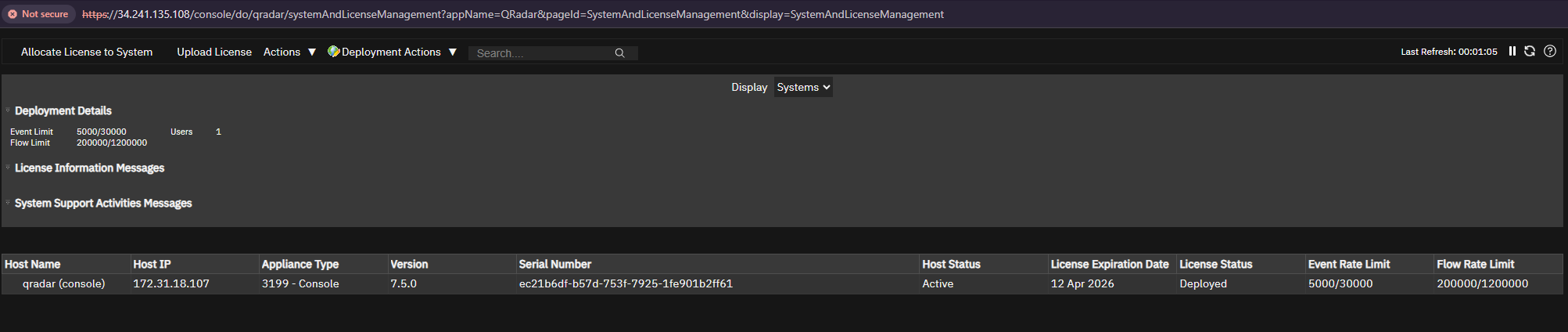Click the refresh icon
1568x332 pixels.
pos(1530,51)
